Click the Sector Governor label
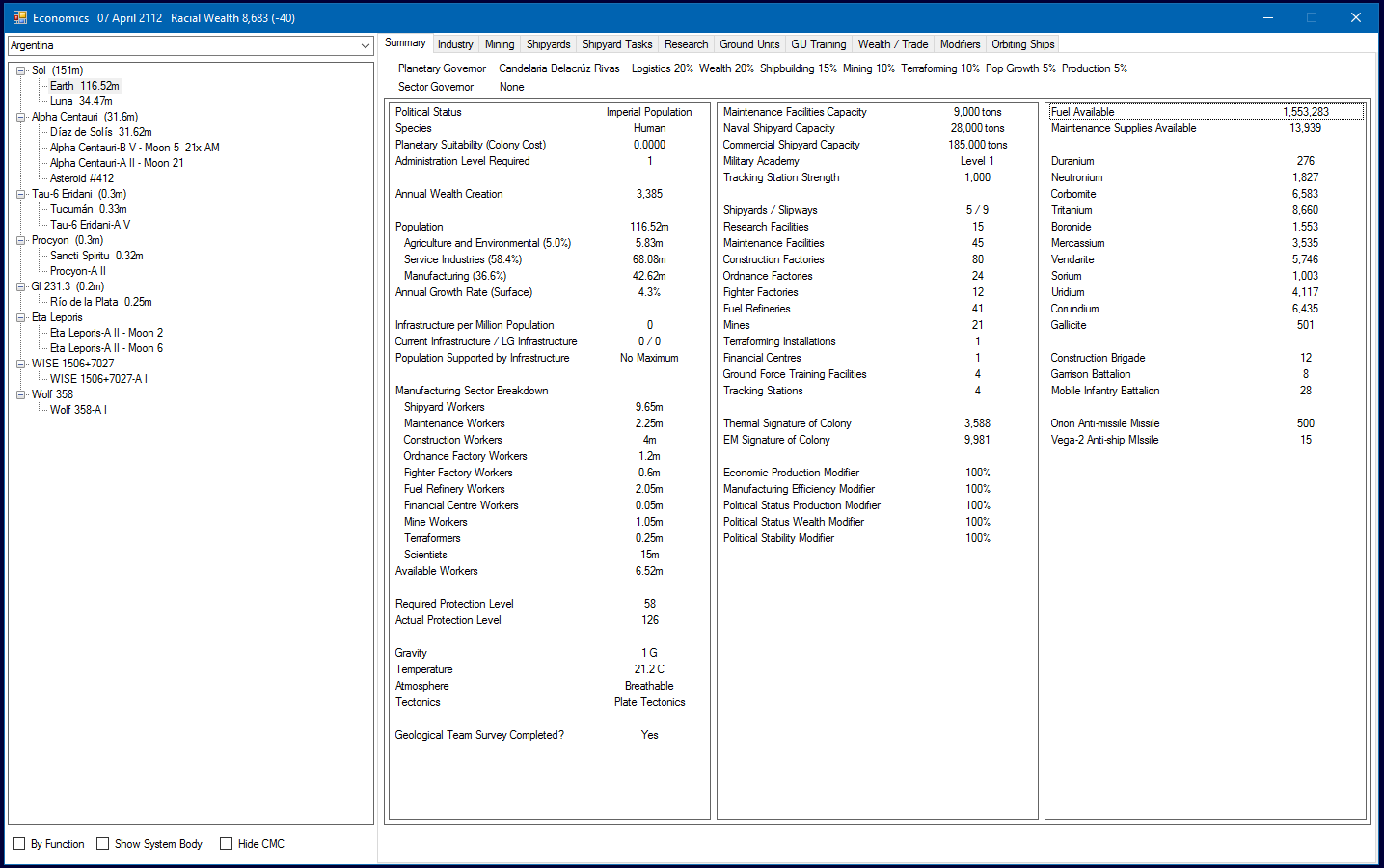The image size is (1384, 868). tap(436, 87)
